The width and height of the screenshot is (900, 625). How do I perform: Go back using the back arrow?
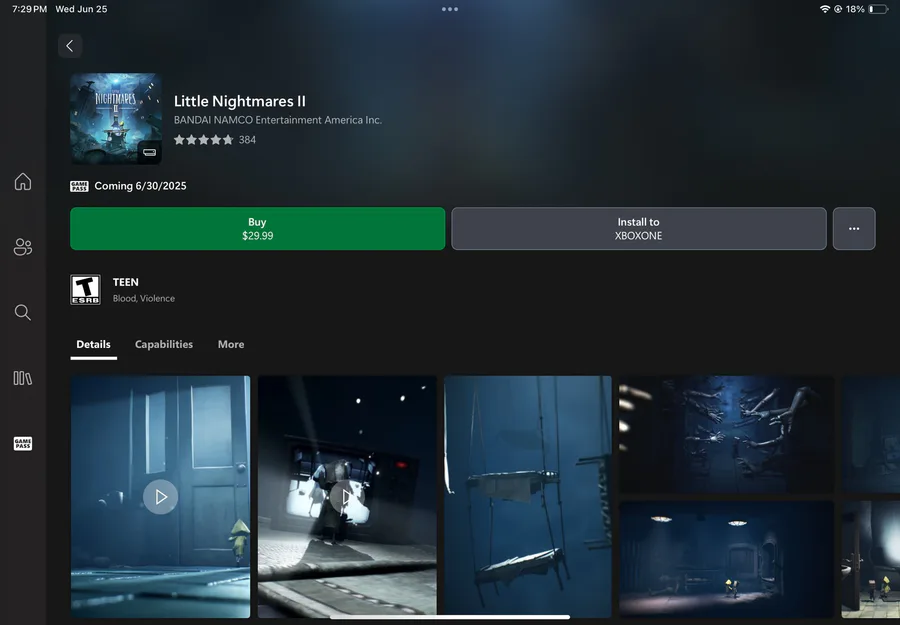[x=70, y=46]
